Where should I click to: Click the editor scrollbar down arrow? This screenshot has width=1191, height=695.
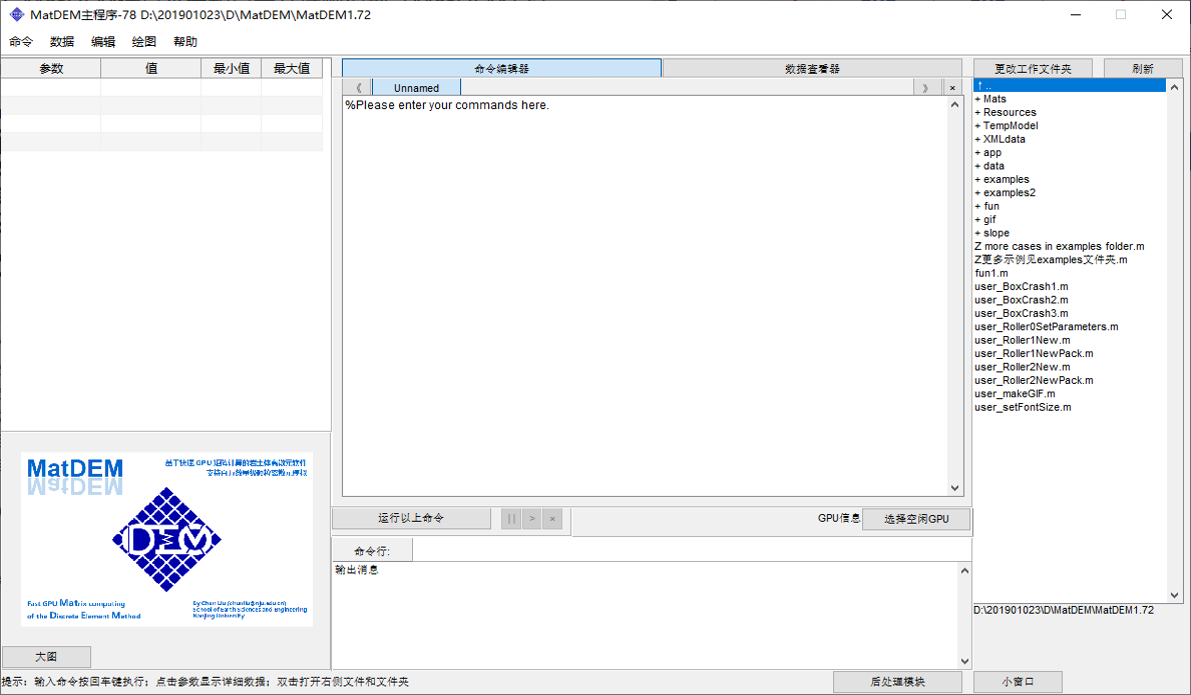point(955,488)
